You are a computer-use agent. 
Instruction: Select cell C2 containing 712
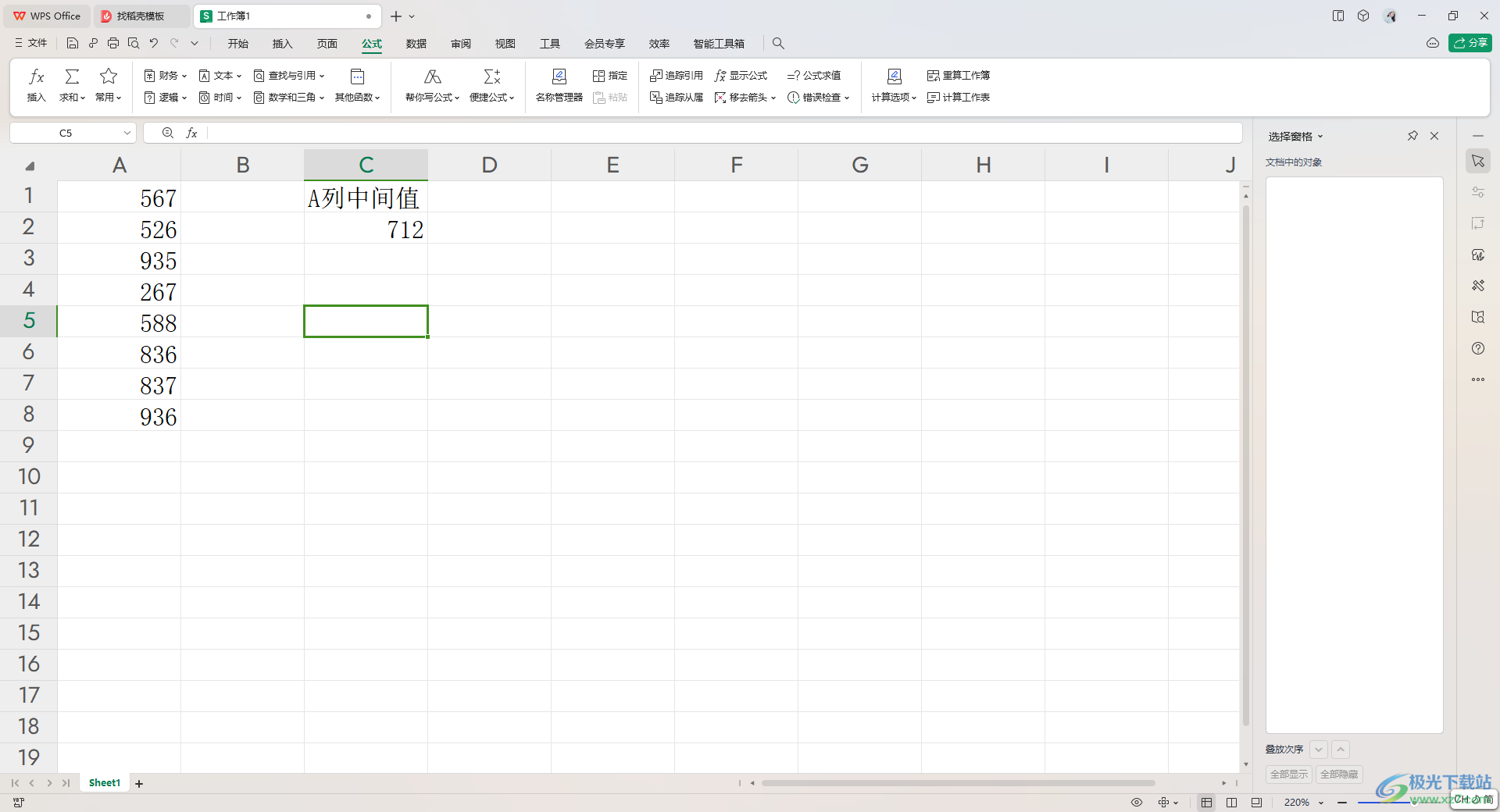(x=366, y=229)
